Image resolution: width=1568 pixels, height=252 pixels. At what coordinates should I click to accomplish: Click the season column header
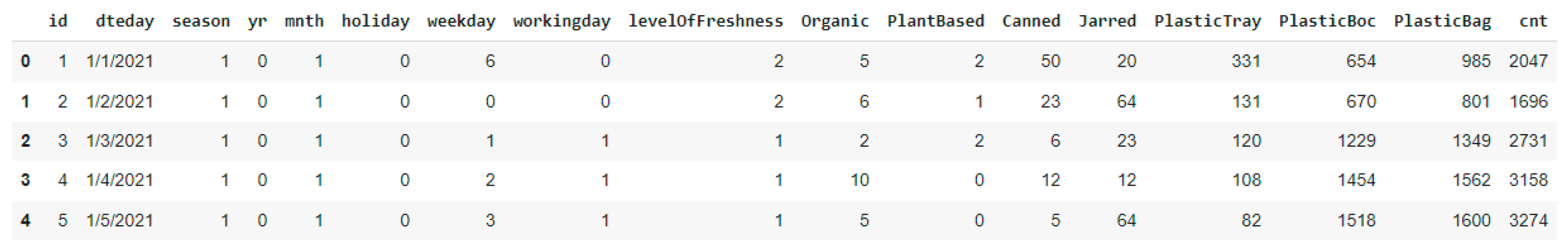coord(201,21)
